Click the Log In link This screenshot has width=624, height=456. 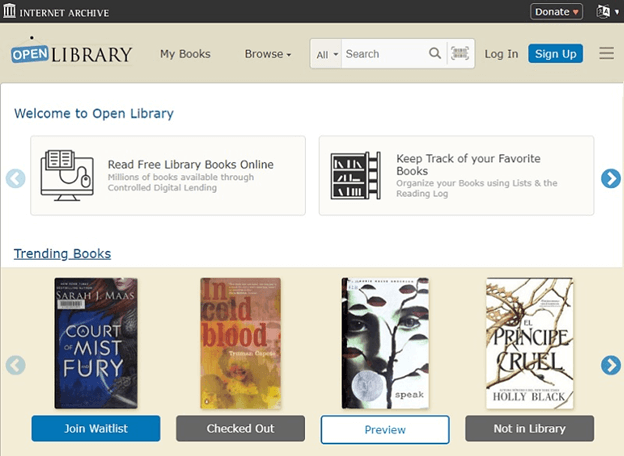click(501, 54)
